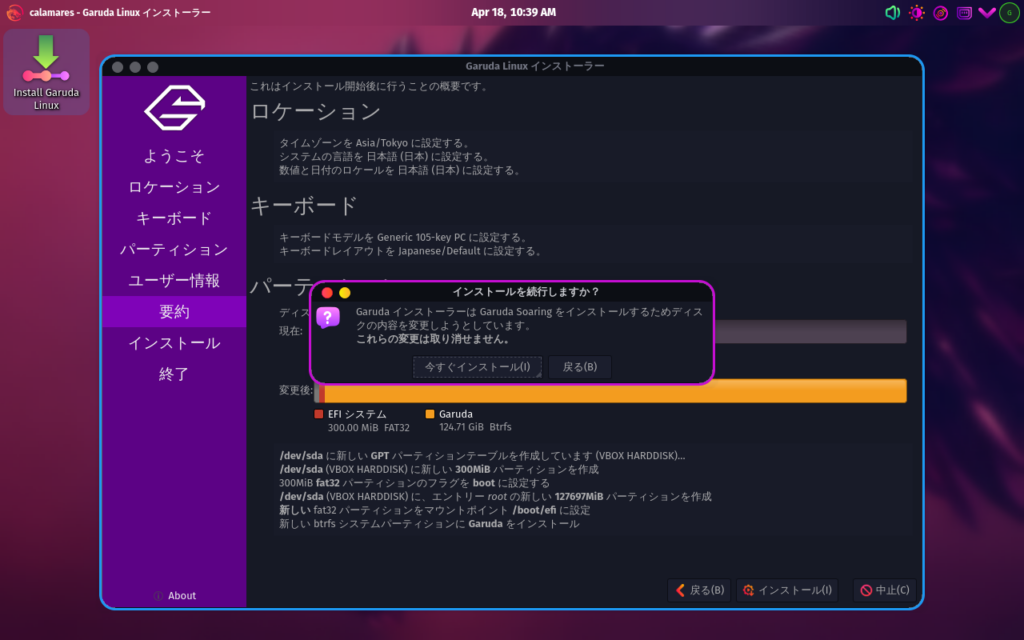The image size is (1024, 640).
Task: Close the confirmation dialog with the red button
Action: pos(327,292)
